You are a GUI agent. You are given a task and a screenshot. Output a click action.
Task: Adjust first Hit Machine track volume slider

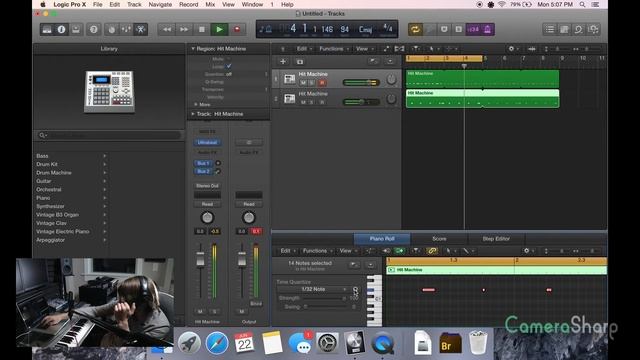click(361, 82)
